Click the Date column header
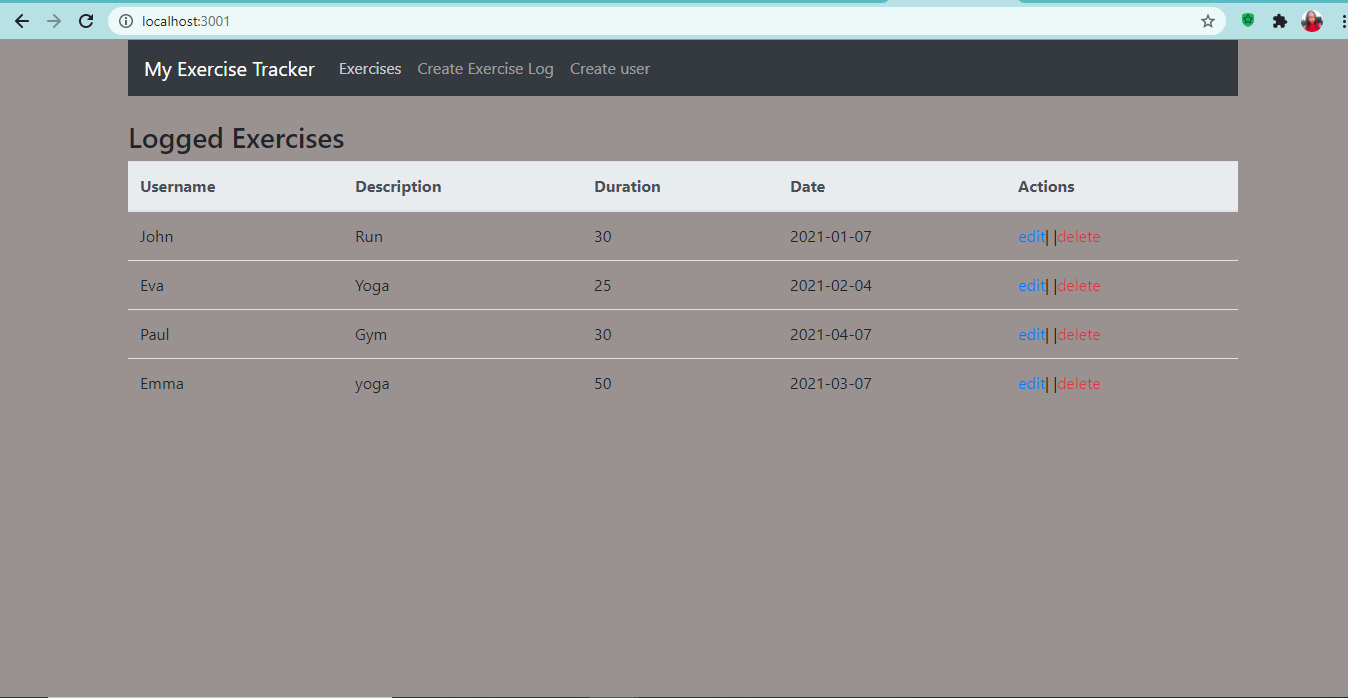Screen dimensions: 1348x698 point(807,187)
